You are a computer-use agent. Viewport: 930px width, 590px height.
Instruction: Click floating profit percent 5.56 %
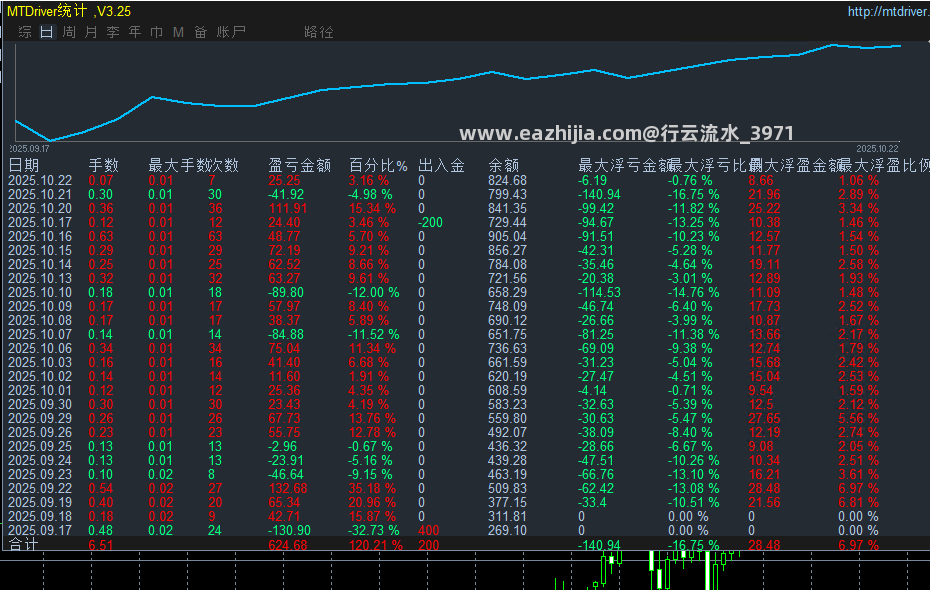(x=859, y=419)
